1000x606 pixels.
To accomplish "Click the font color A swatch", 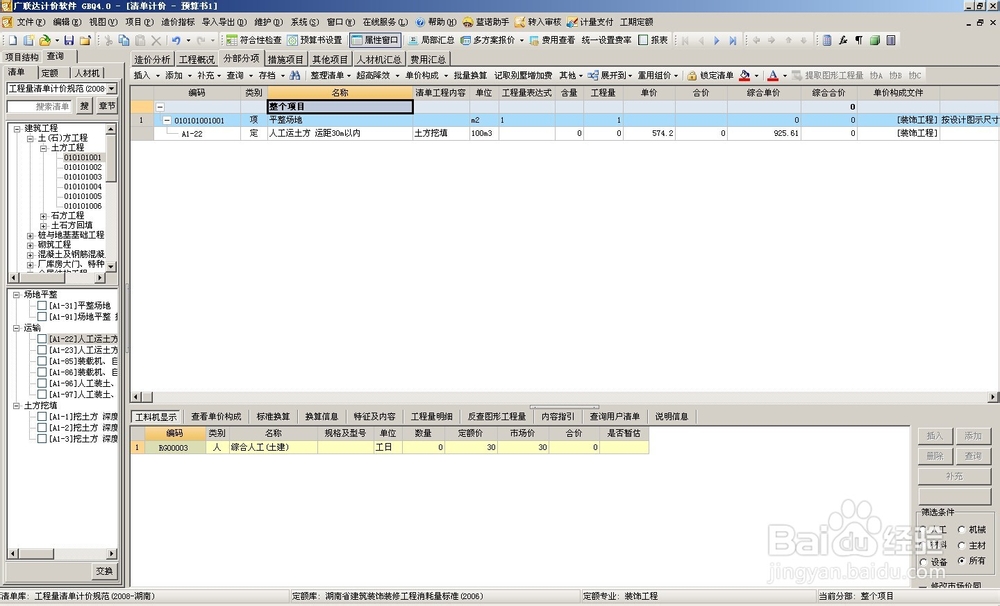I will click(773, 75).
